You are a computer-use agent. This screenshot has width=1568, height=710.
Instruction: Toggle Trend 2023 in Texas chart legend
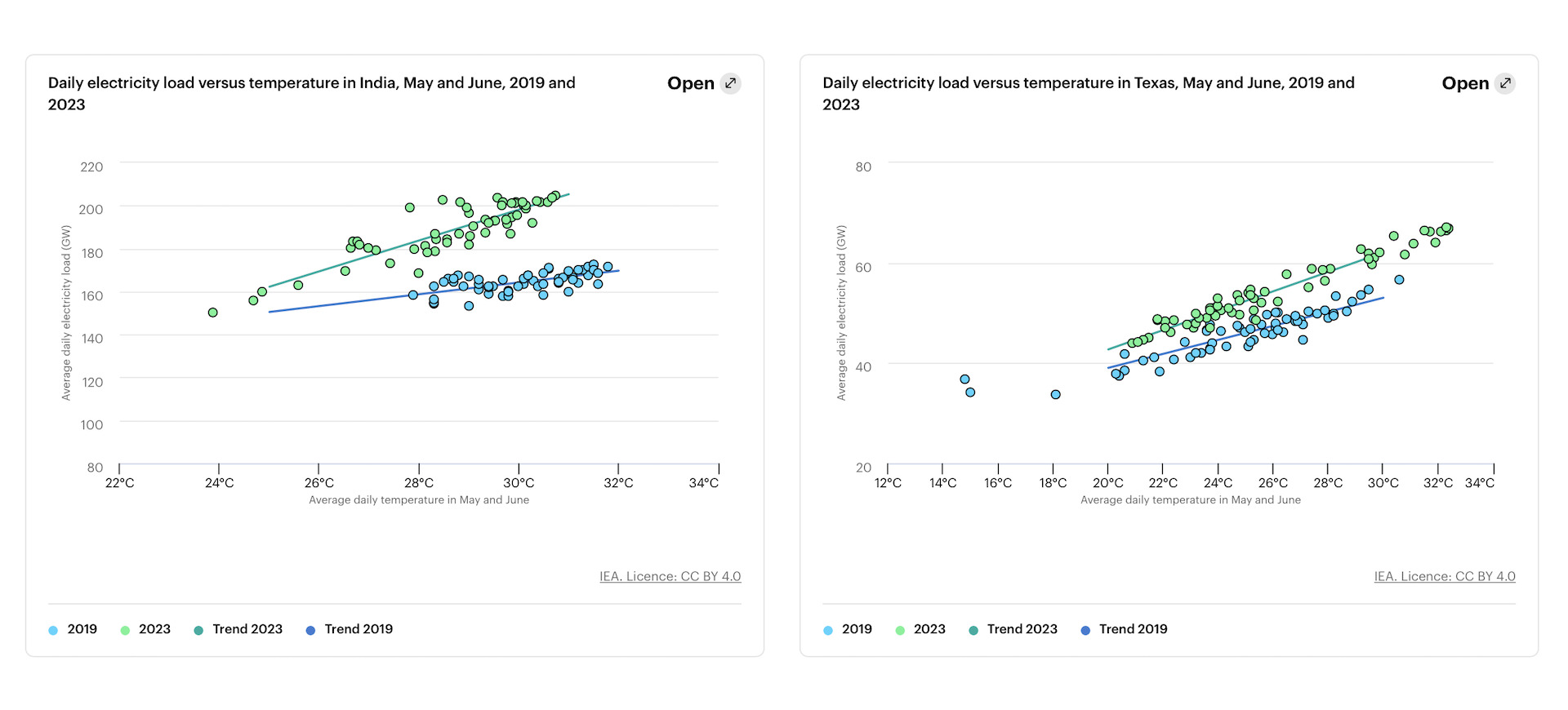(1022, 629)
